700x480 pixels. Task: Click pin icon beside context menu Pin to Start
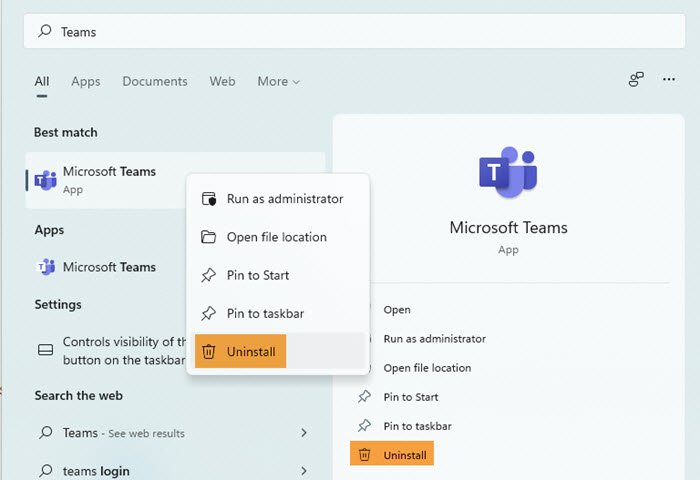[208, 275]
